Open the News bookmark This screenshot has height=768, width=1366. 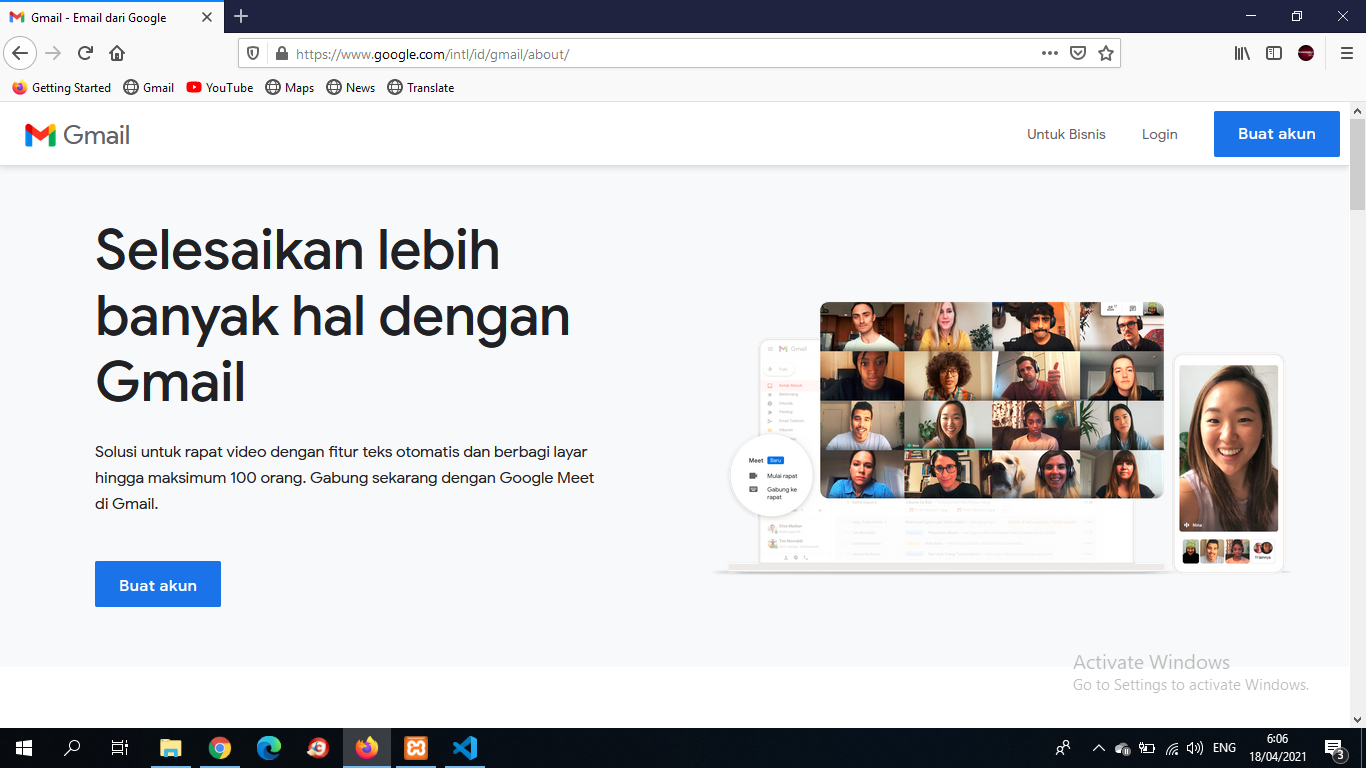click(351, 88)
